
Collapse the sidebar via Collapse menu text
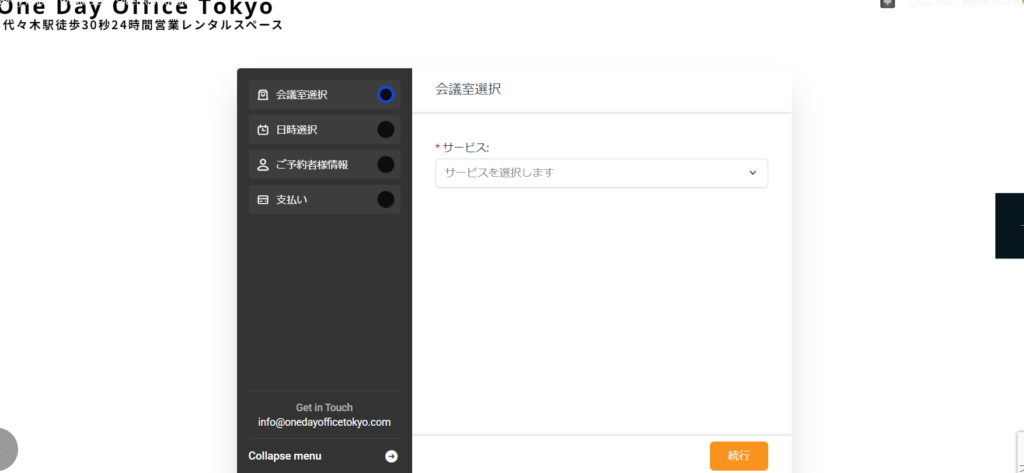285,456
